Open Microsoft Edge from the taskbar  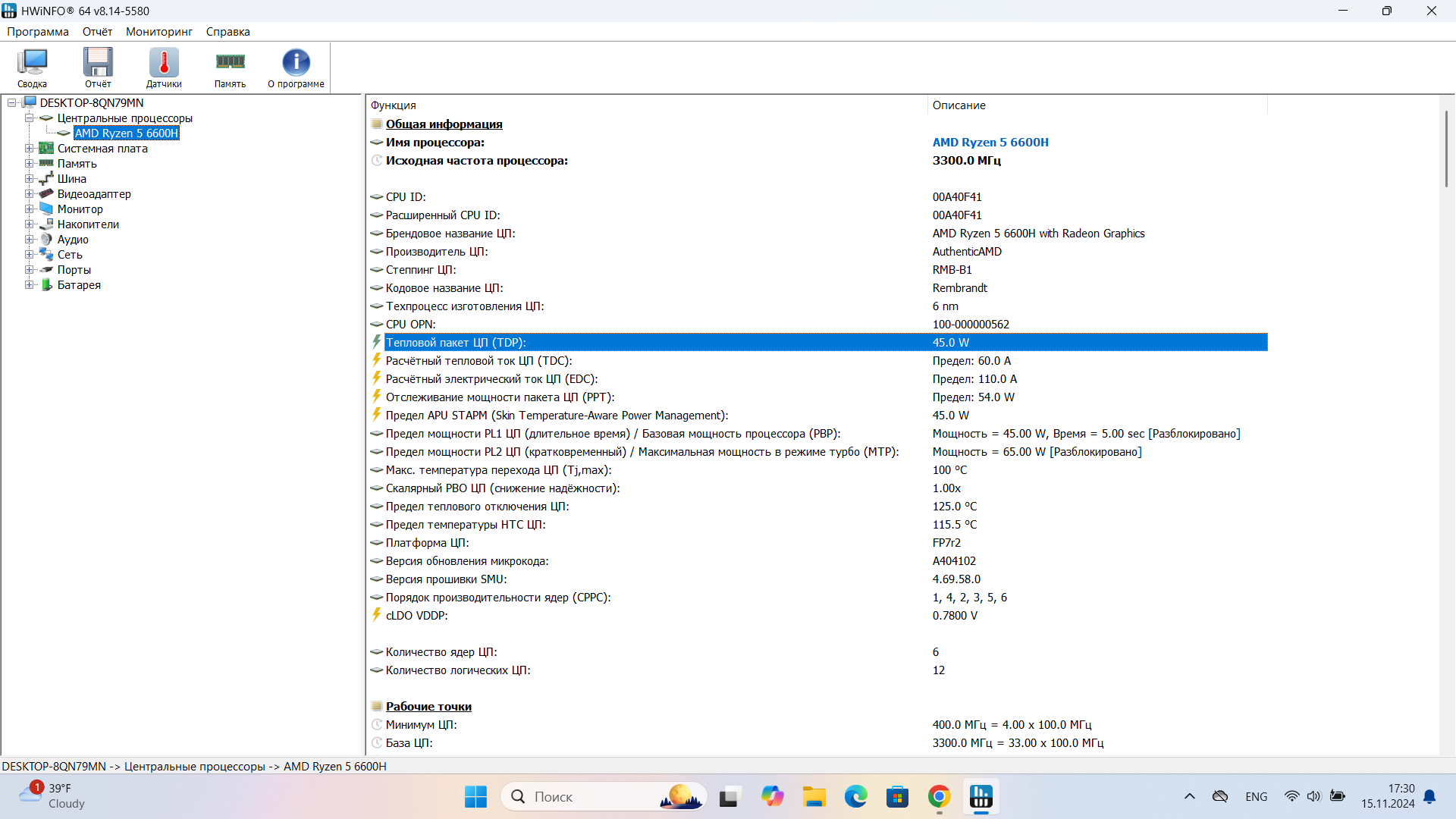point(855,797)
